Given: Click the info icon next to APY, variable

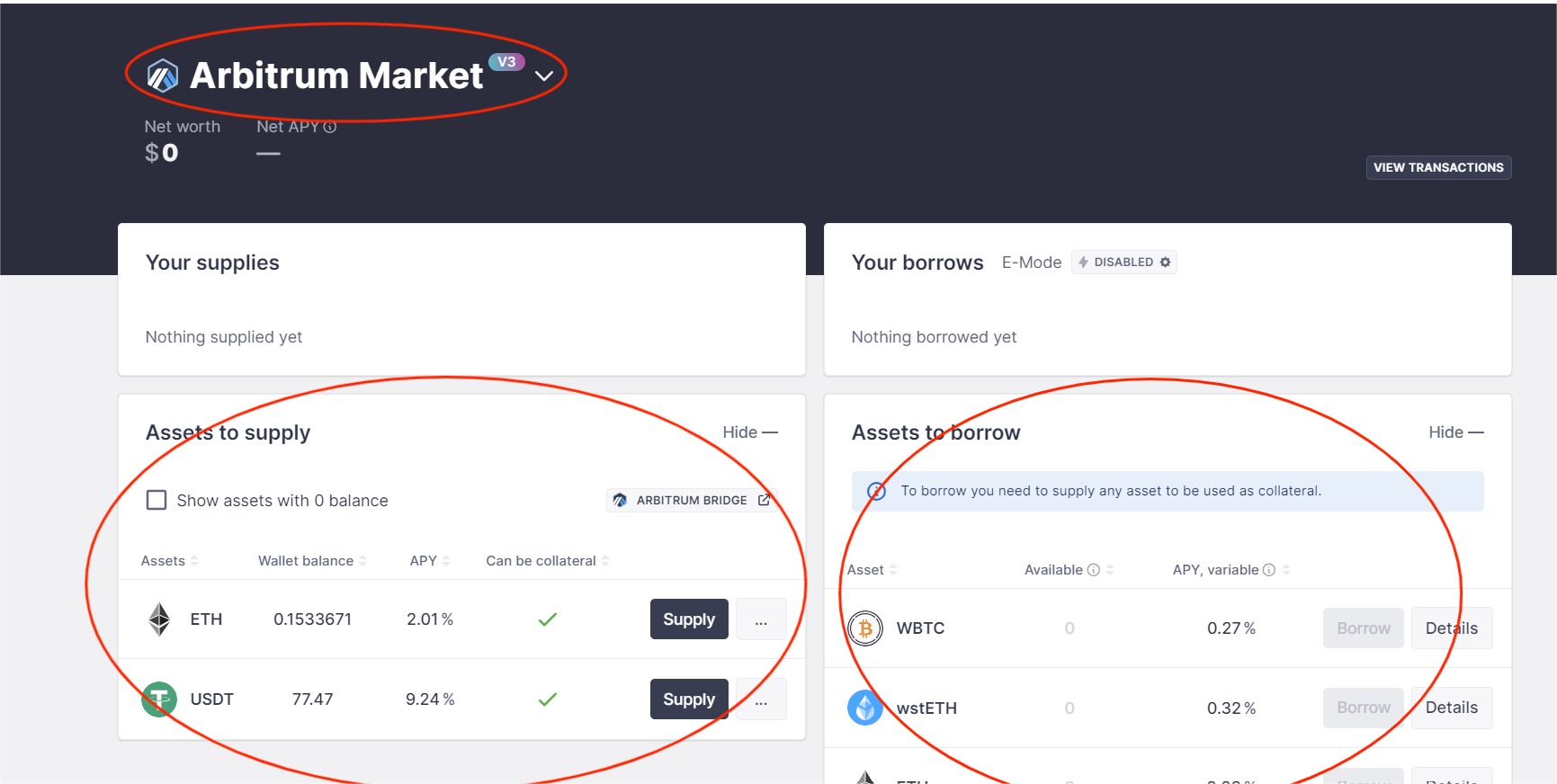Looking at the screenshot, I should (1269, 570).
